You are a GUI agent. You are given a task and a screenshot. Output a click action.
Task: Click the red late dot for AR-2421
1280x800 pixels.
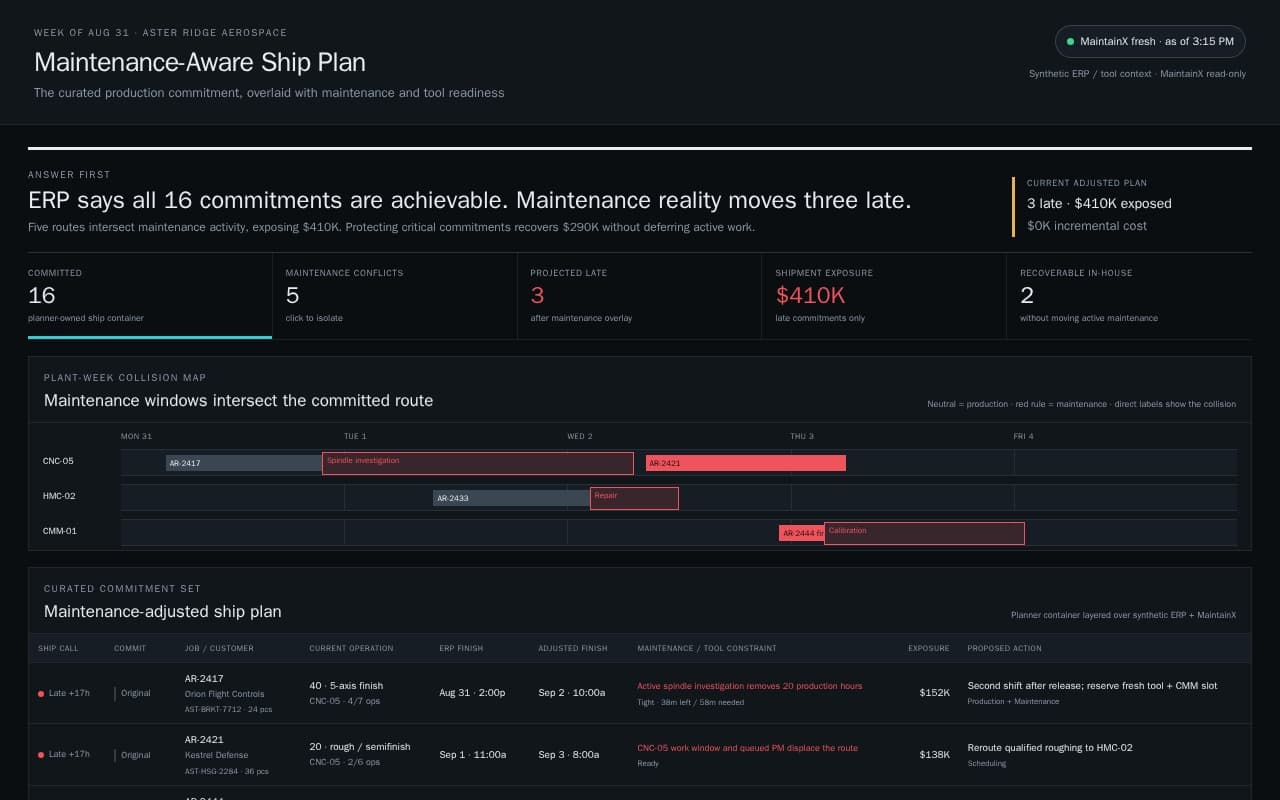(x=41, y=755)
